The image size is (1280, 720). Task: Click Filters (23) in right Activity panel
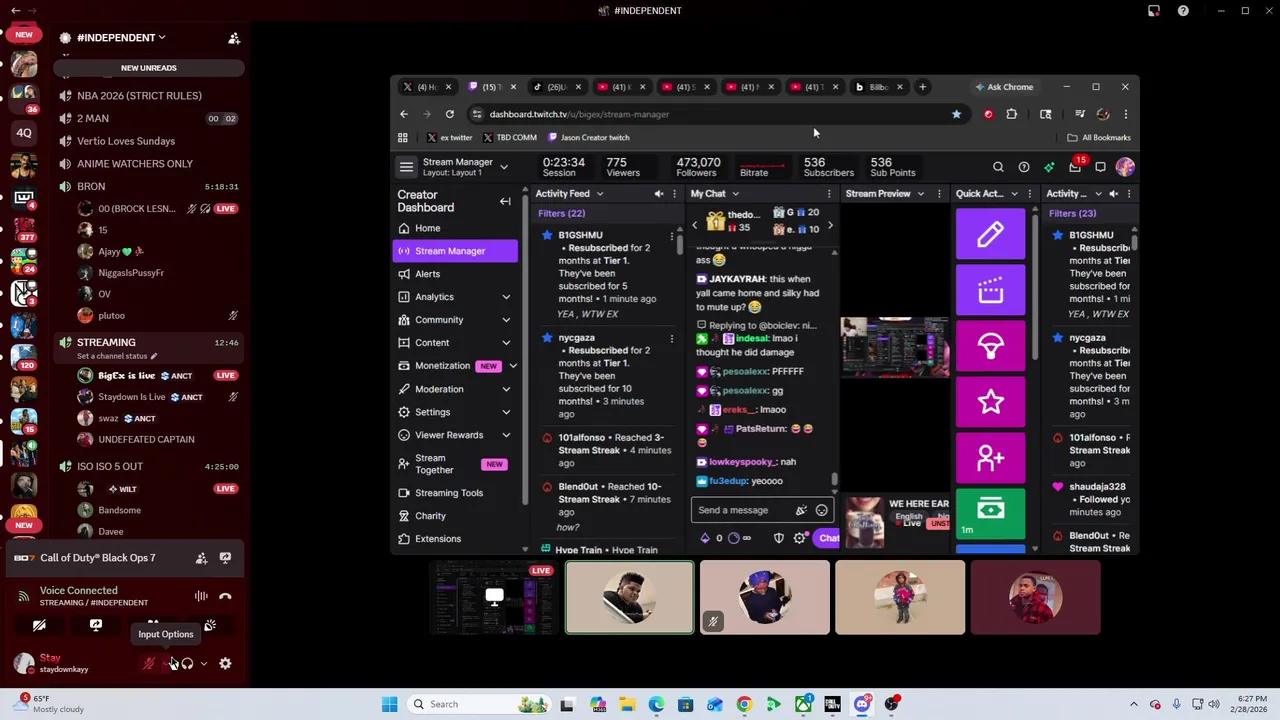[1072, 213]
